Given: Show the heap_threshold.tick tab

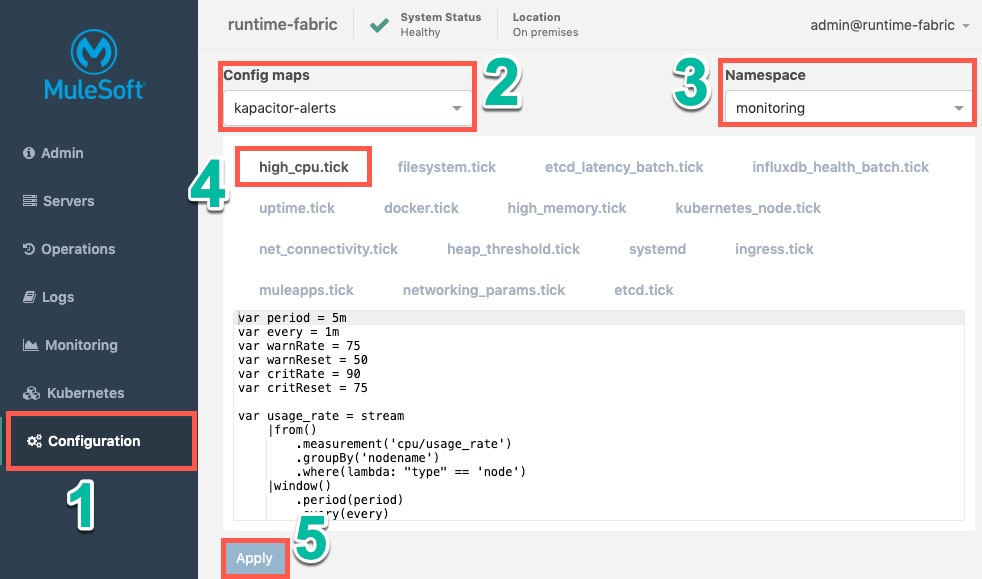Looking at the screenshot, I should click(513, 249).
